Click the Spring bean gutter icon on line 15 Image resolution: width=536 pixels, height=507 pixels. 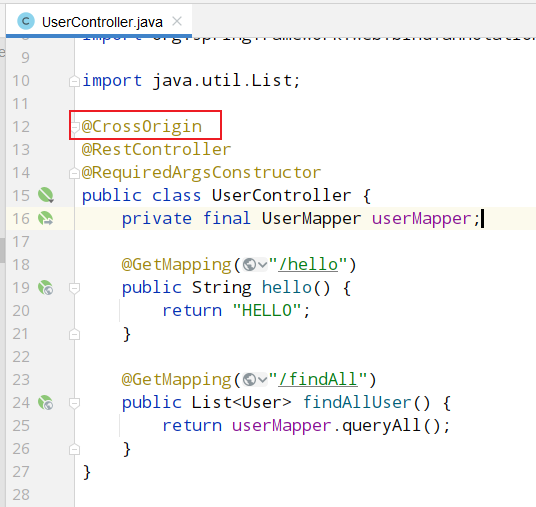tap(45, 195)
